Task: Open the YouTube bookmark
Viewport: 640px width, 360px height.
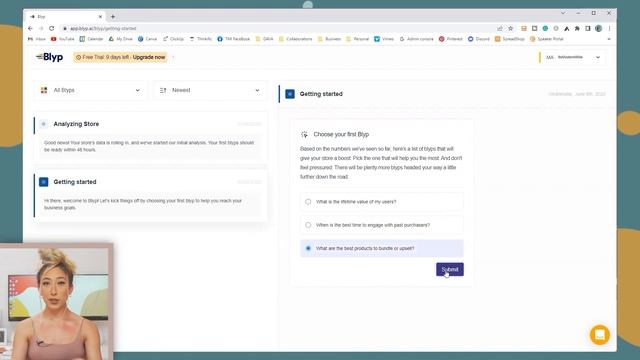Action: (62, 39)
